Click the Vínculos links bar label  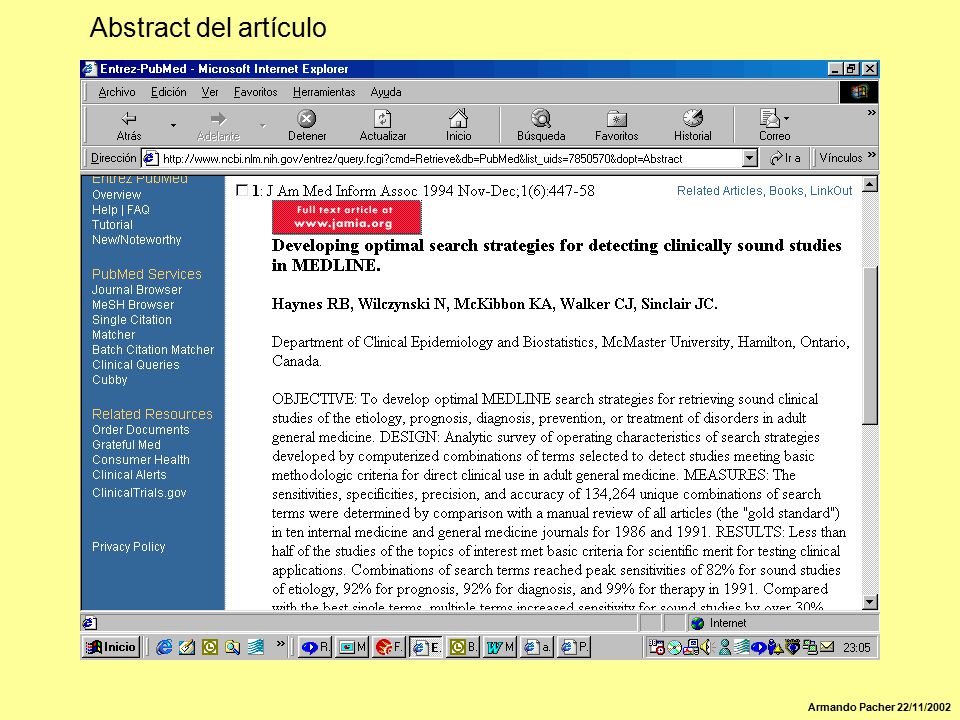841,158
